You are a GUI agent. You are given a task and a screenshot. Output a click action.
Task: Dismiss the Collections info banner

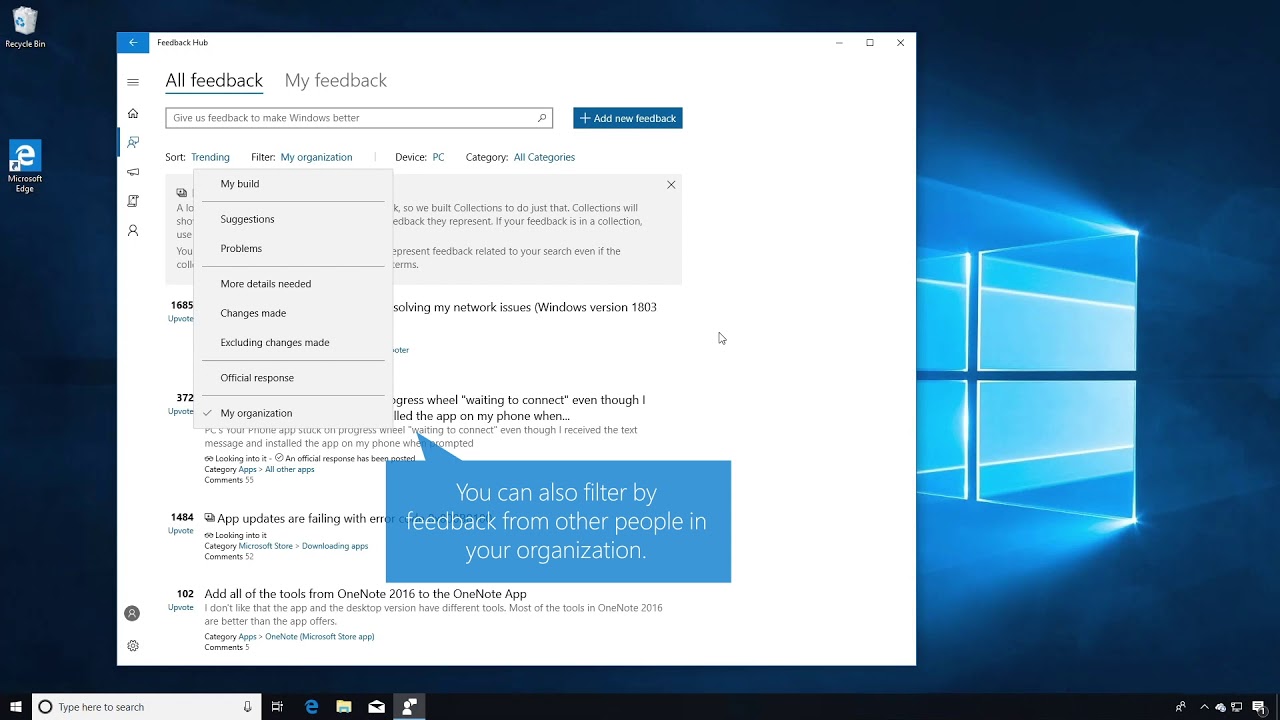[x=671, y=185]
